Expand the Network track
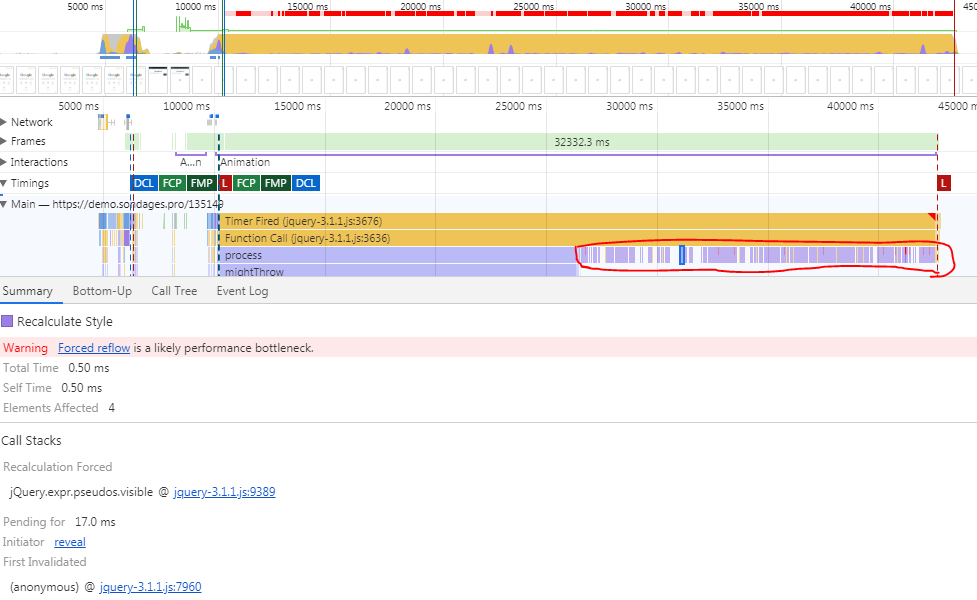Image resolution: width=977 pixels, height=600 pixels. (4, 122)
